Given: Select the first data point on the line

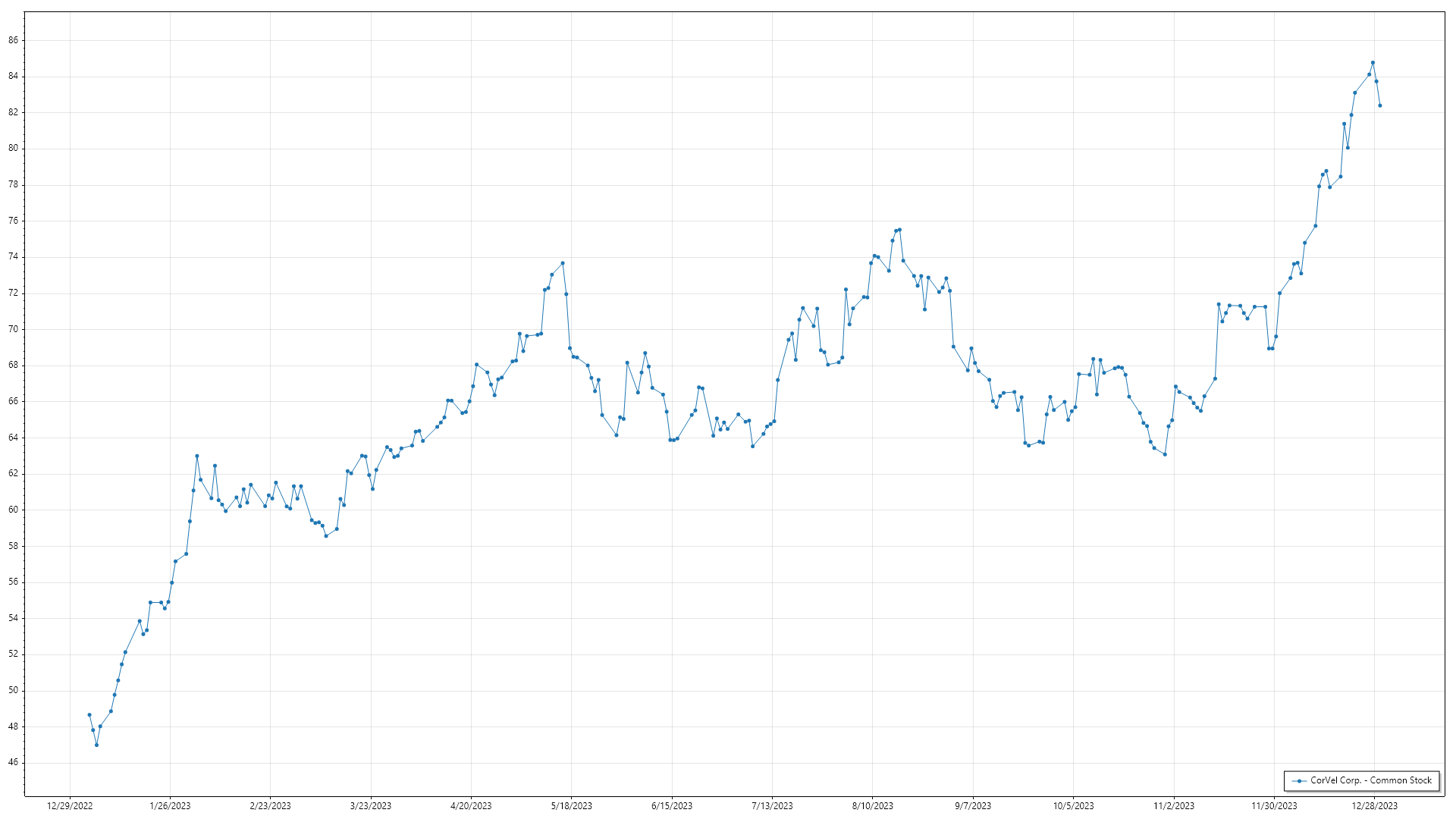Looking at the screenshot, I should pyautogui.click(x=89, y=714).
